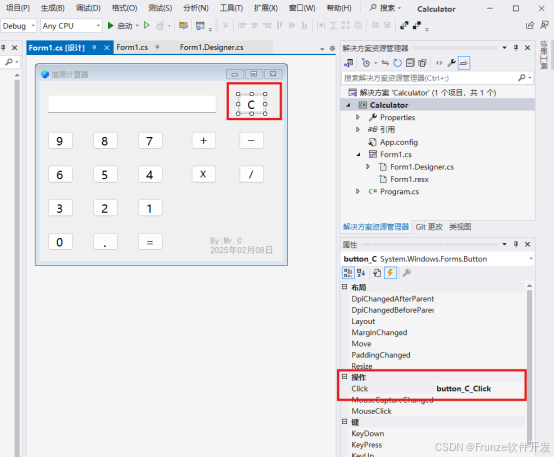The height and width of the screenshot is (458, 554).
Task: Expand the Program.cs node
Action: coord(358,192)
